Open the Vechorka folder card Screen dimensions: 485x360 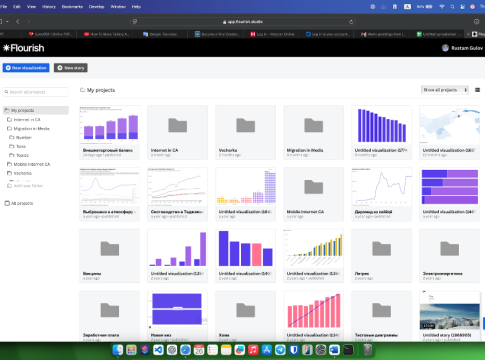click(245, 132)
